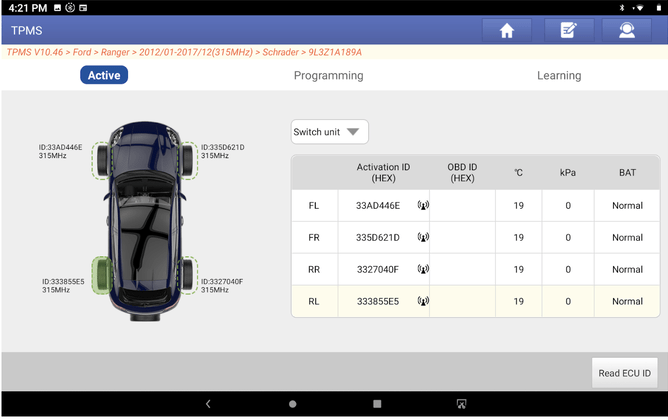
Task: Tap the signal icon in RR row
Action: coord(423,269)
